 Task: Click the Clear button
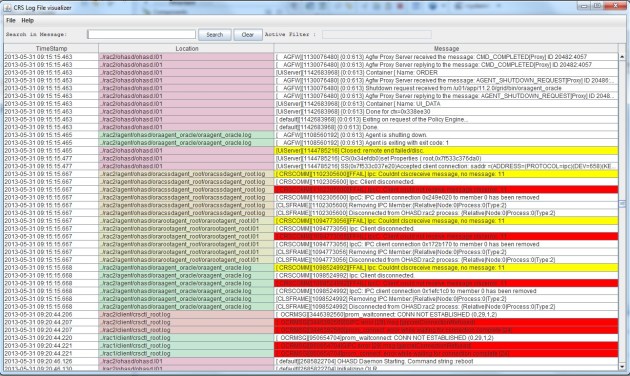[x=248, y=35]
